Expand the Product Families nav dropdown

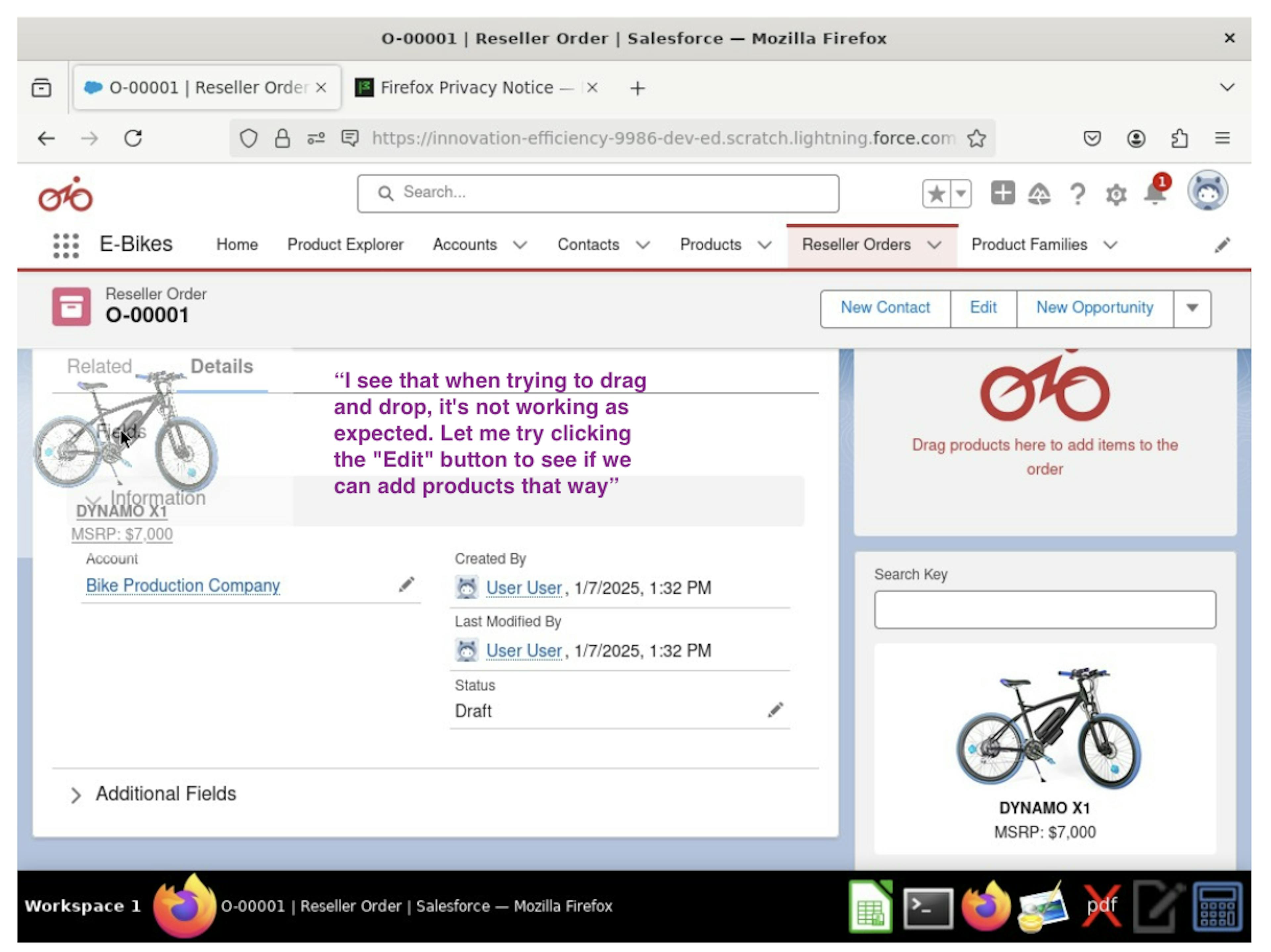point(1111,245)
